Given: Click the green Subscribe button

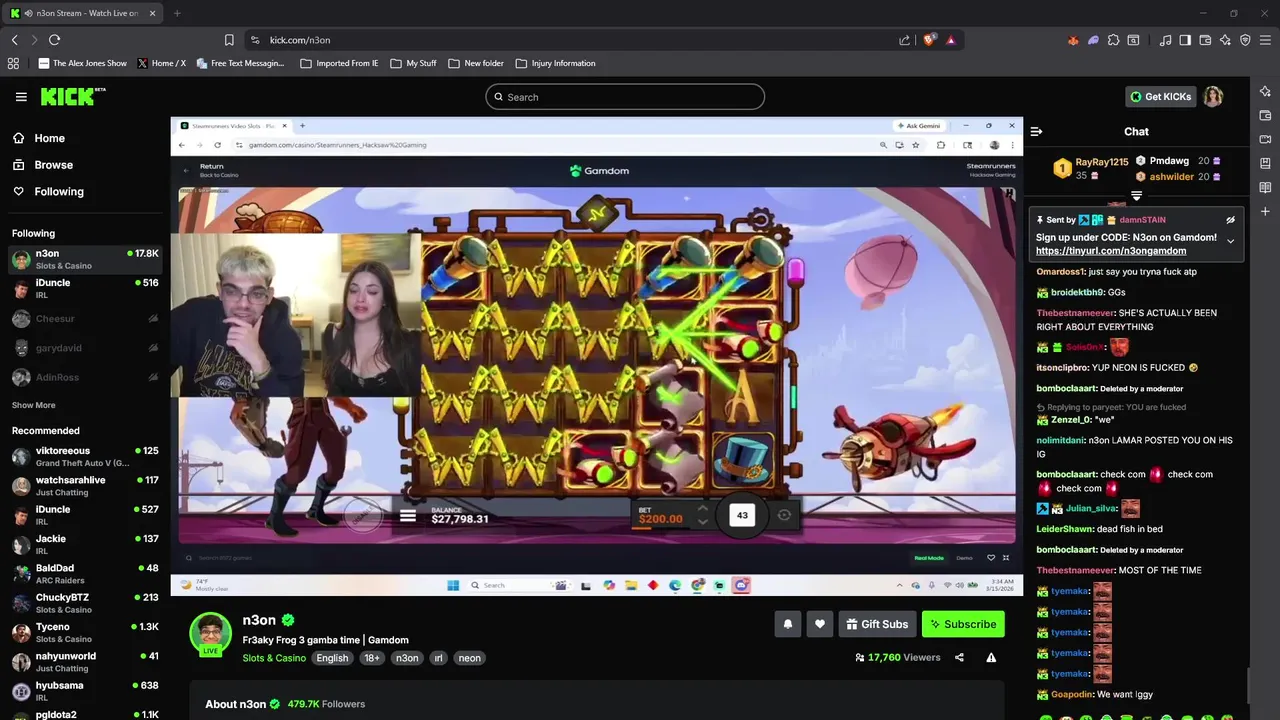Looking at the screenshot, I should [963, 624].
